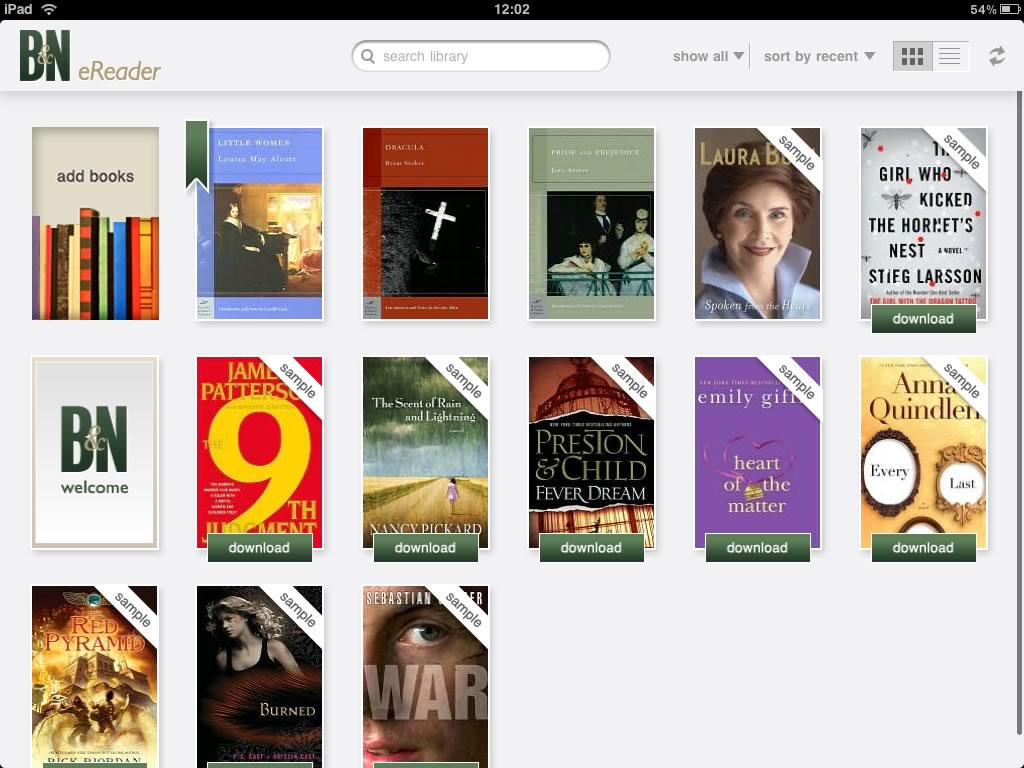Screen dimensions: 1024x768
Task: Open the show all dropdown
Action: tap(708, 56)
